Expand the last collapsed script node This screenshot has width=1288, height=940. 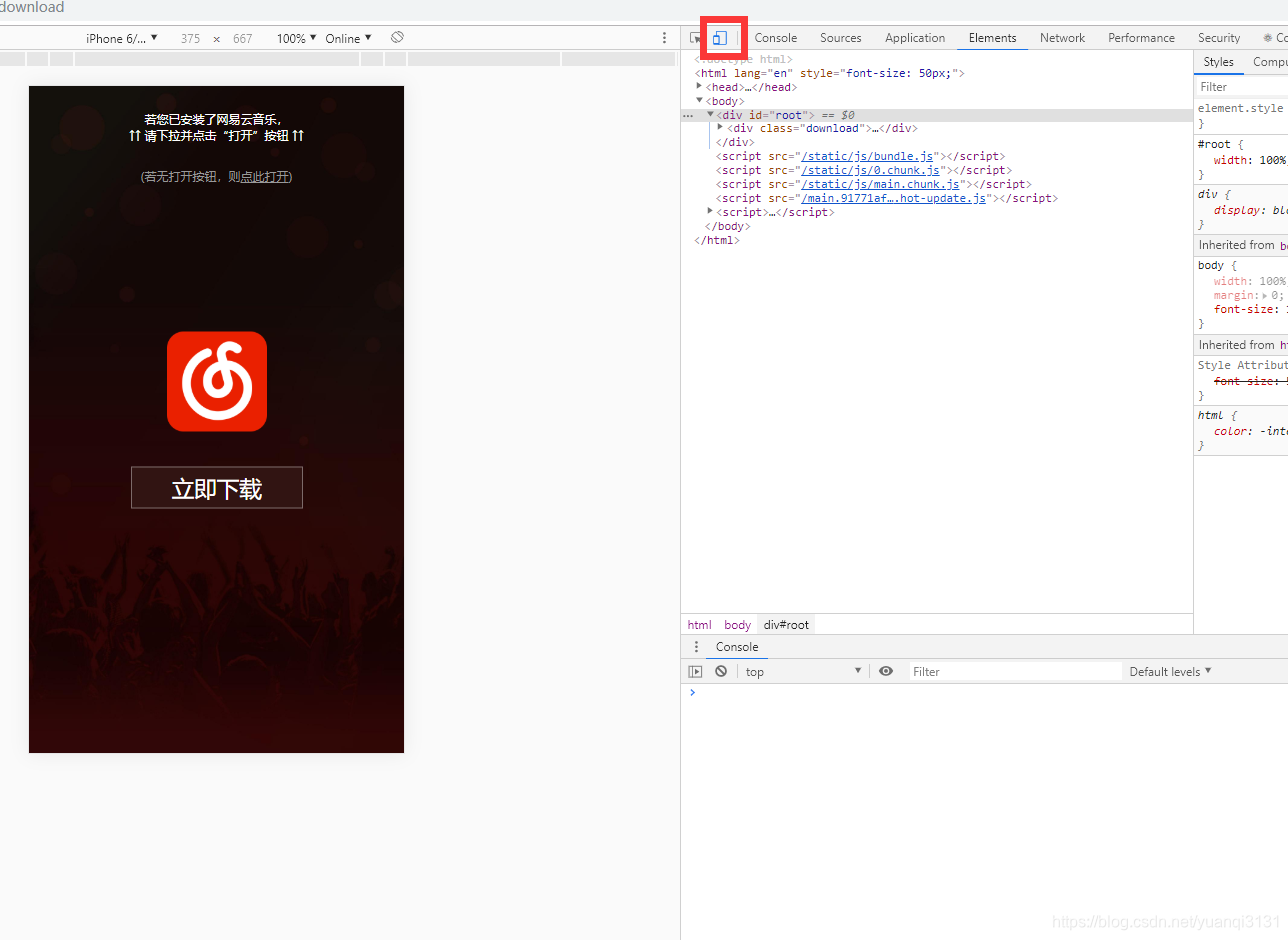pyautogui.click(x=710, y=211)
